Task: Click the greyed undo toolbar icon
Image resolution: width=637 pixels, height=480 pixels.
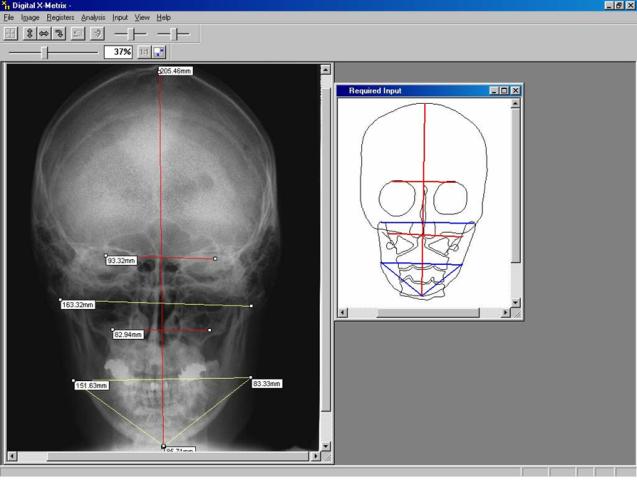Action: pos(78,34)
